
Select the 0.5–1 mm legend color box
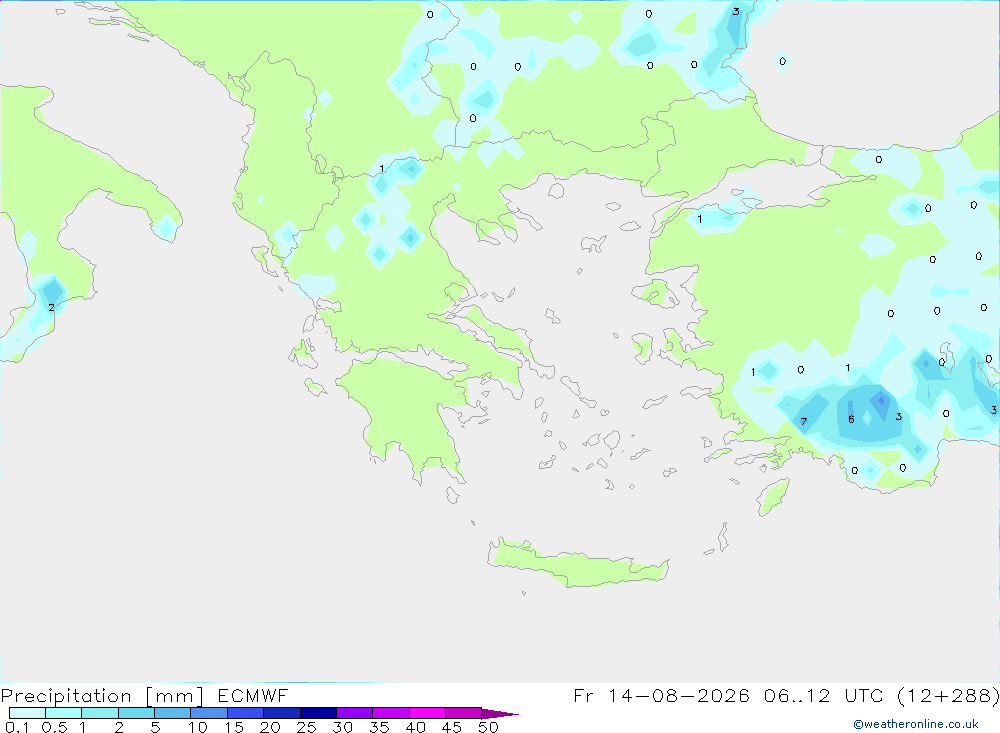pyautogui.click(x=64, y=713)
